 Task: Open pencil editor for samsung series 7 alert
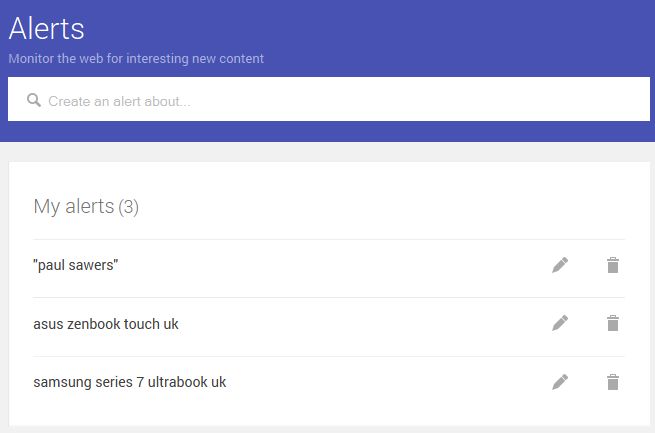click(x=560, y=382)
